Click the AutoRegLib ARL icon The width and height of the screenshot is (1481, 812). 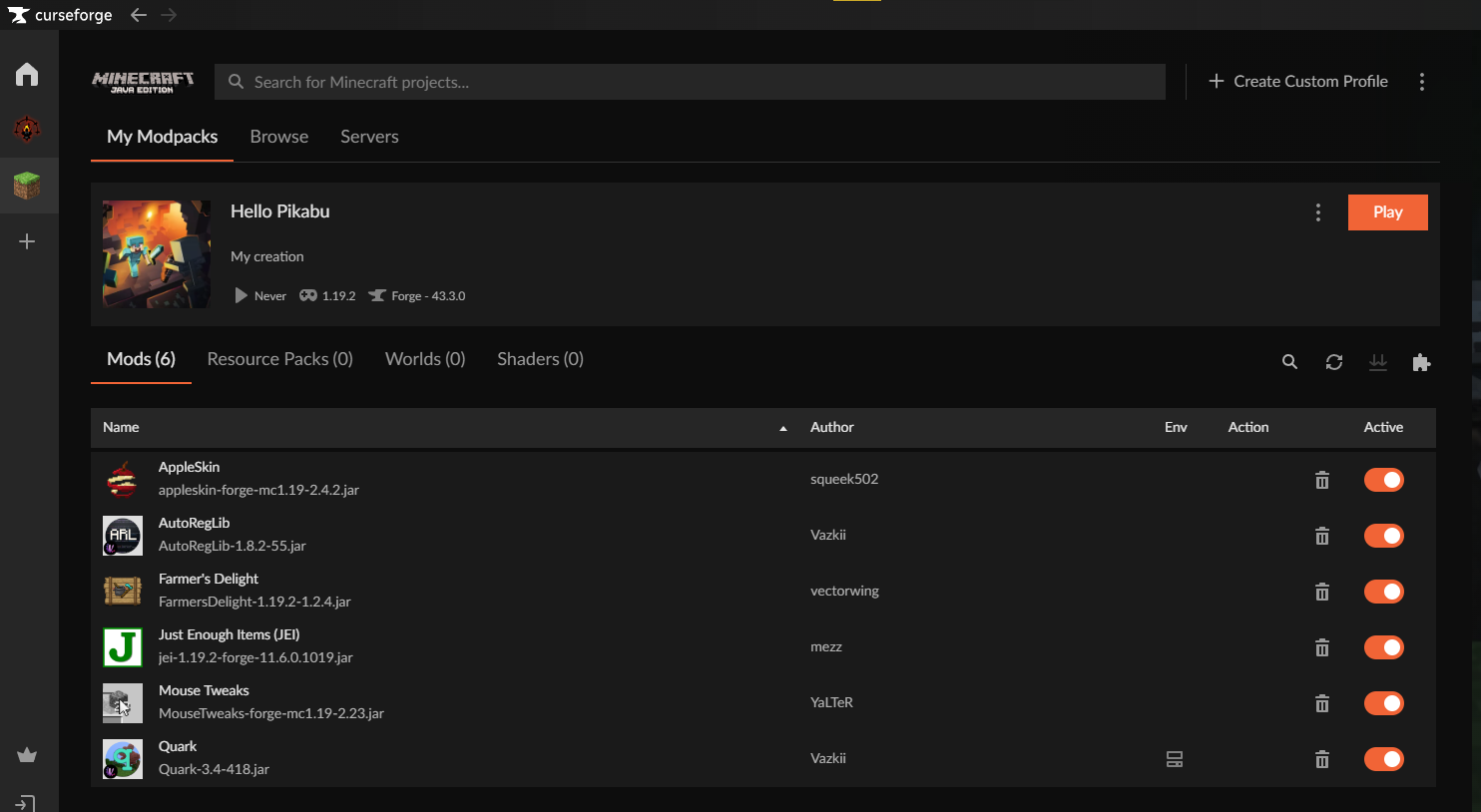tap(123, 536)
